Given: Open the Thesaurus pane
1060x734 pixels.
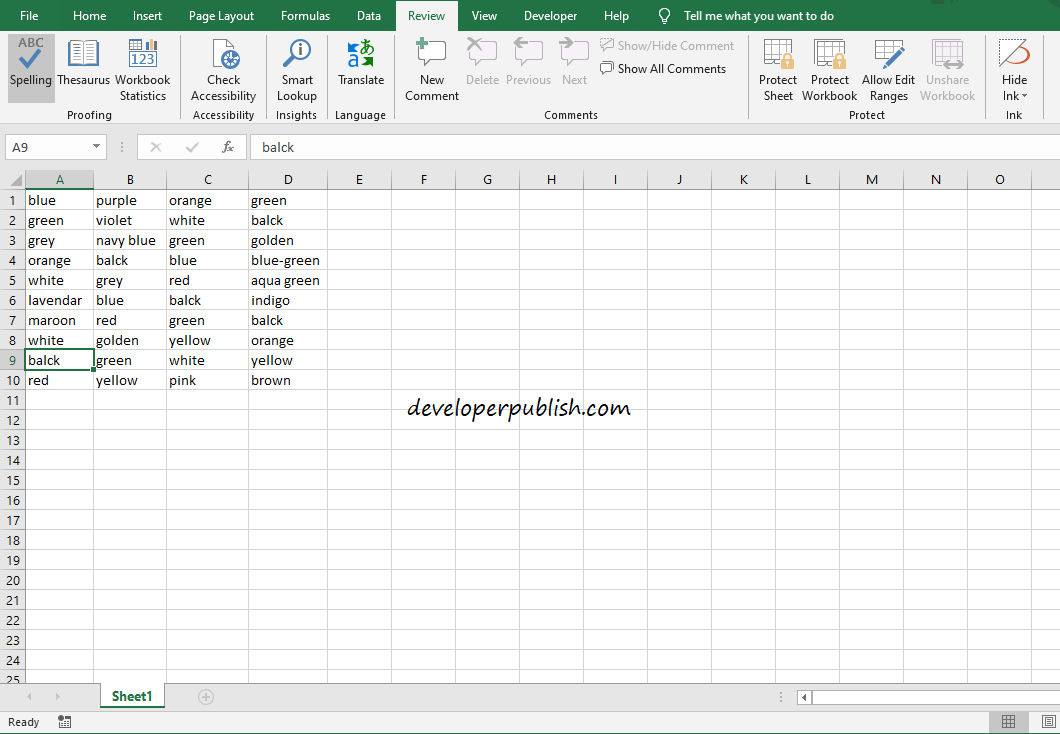Looking at the screenshot, I should (x=83, y=68).
